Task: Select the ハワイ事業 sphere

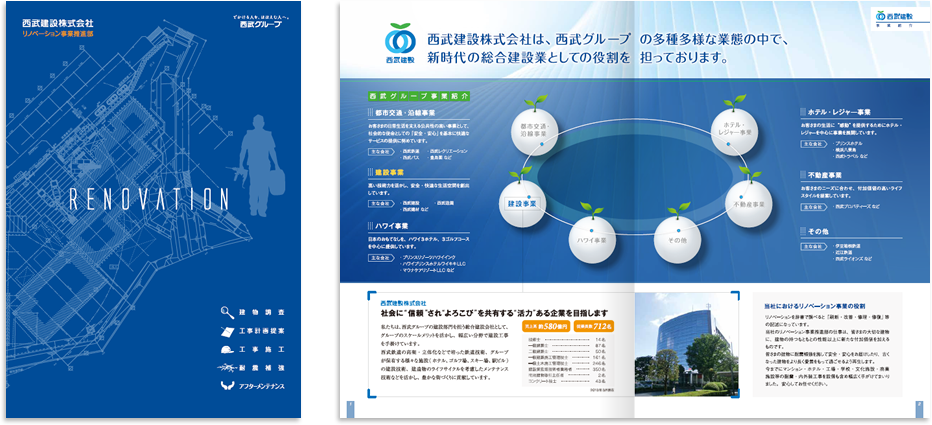Action: pos(591,239)
